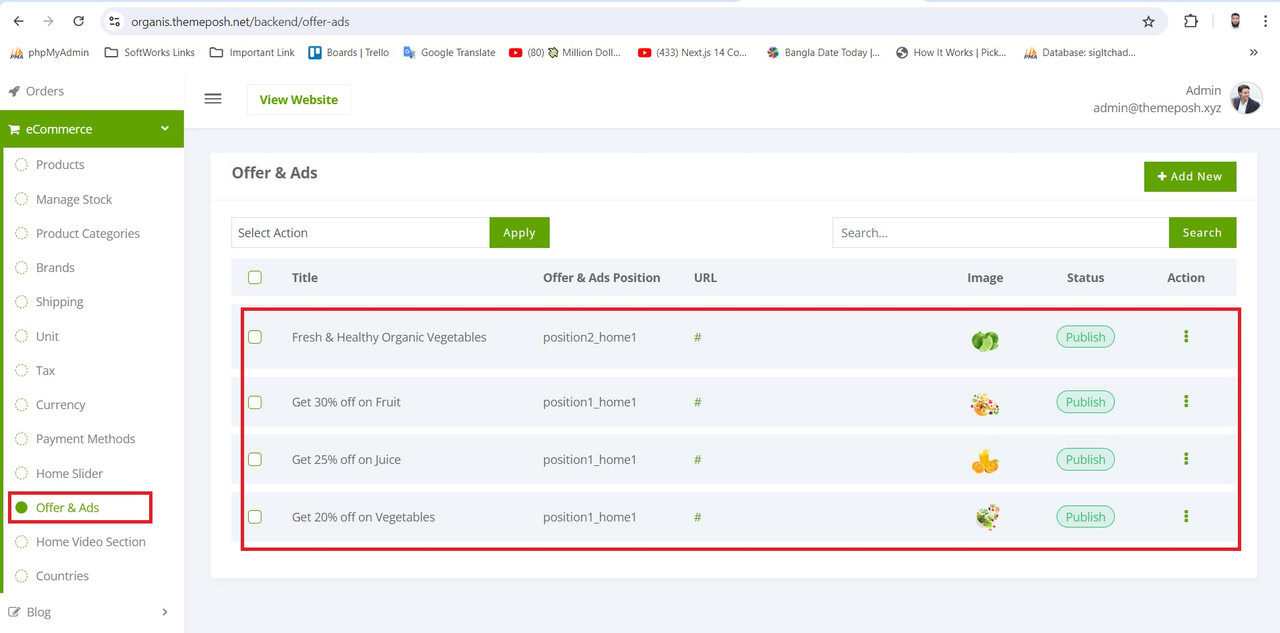Tick the select-all checkbox in table header
The width and height of the screenshot is (1280, 633).
[255, 277]
